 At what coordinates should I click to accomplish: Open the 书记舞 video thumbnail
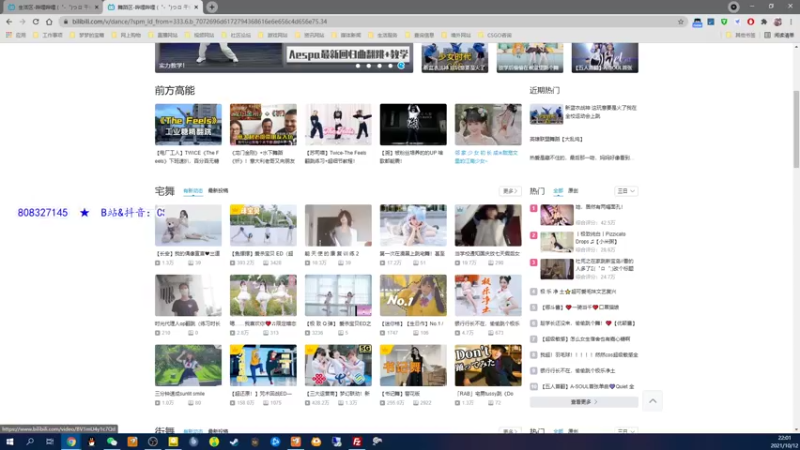[413, 365]
